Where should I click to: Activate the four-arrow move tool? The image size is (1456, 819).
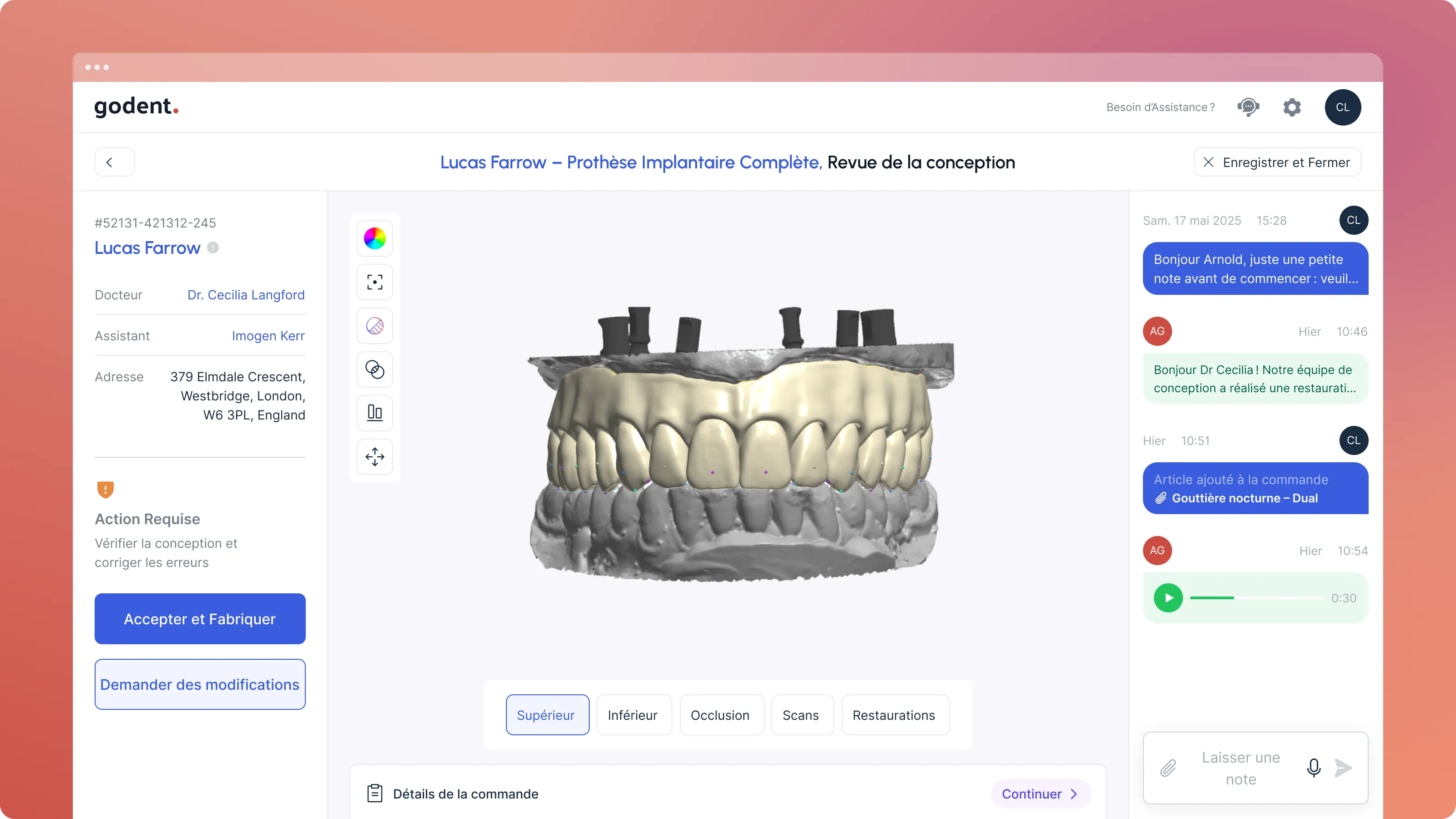375,456
